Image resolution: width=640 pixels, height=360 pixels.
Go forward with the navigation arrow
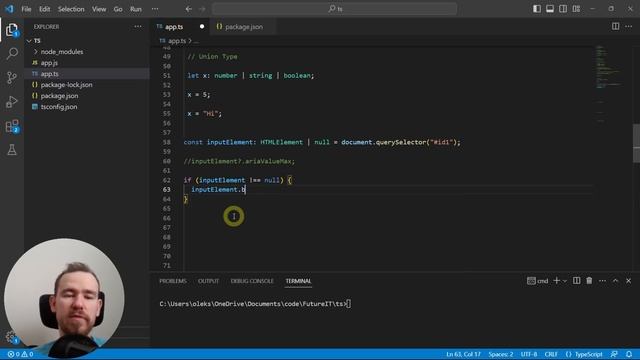click(x=202, y=9)
